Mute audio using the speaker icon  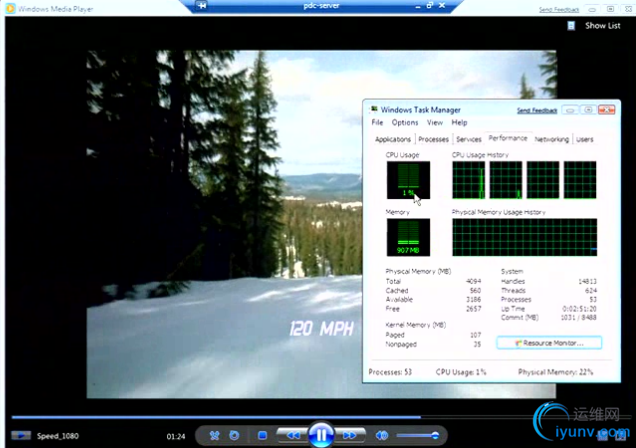(x=381, y=435)
